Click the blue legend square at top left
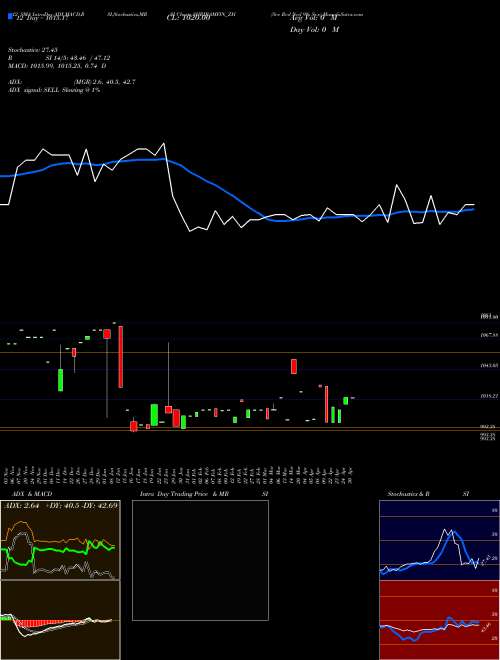Image resolution: width=500 pixels, height=660 pixels. [x=11, y=16]
